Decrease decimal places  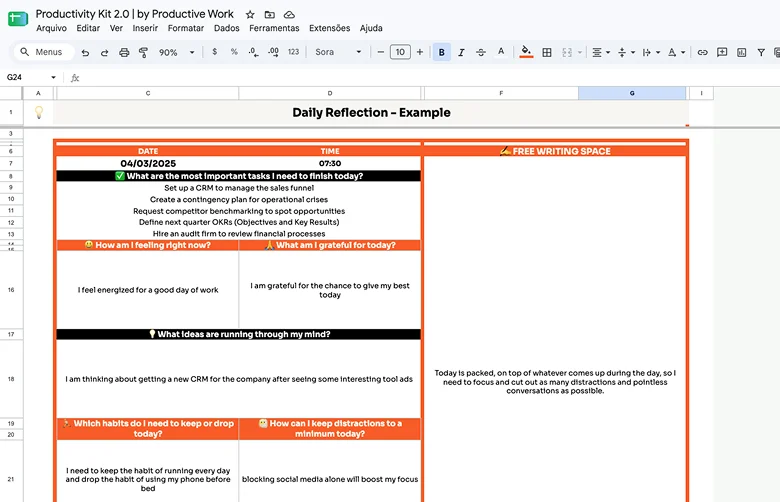tap(253, 52)
